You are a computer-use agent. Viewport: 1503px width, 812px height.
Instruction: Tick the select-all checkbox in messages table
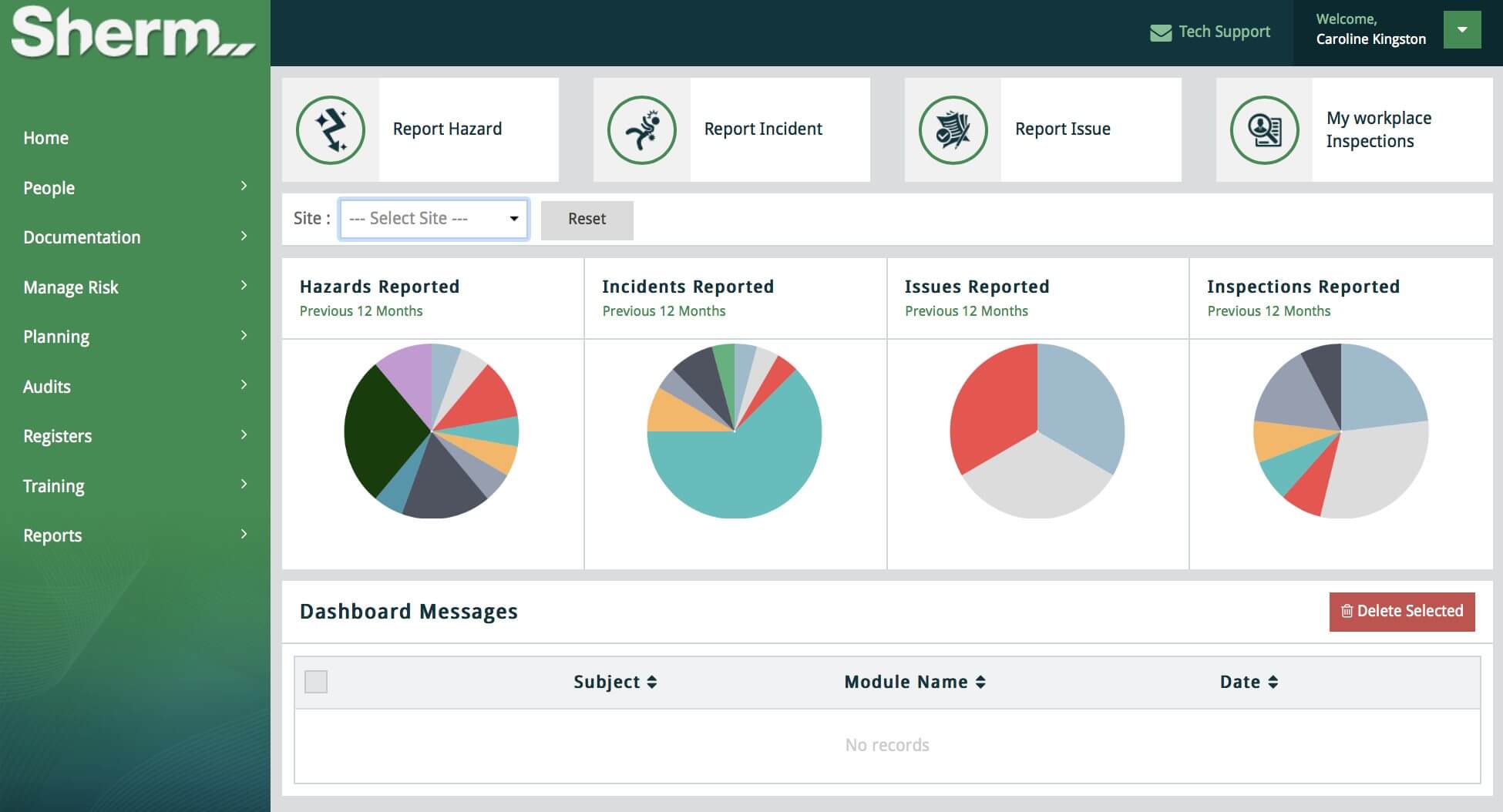point(316,682)
